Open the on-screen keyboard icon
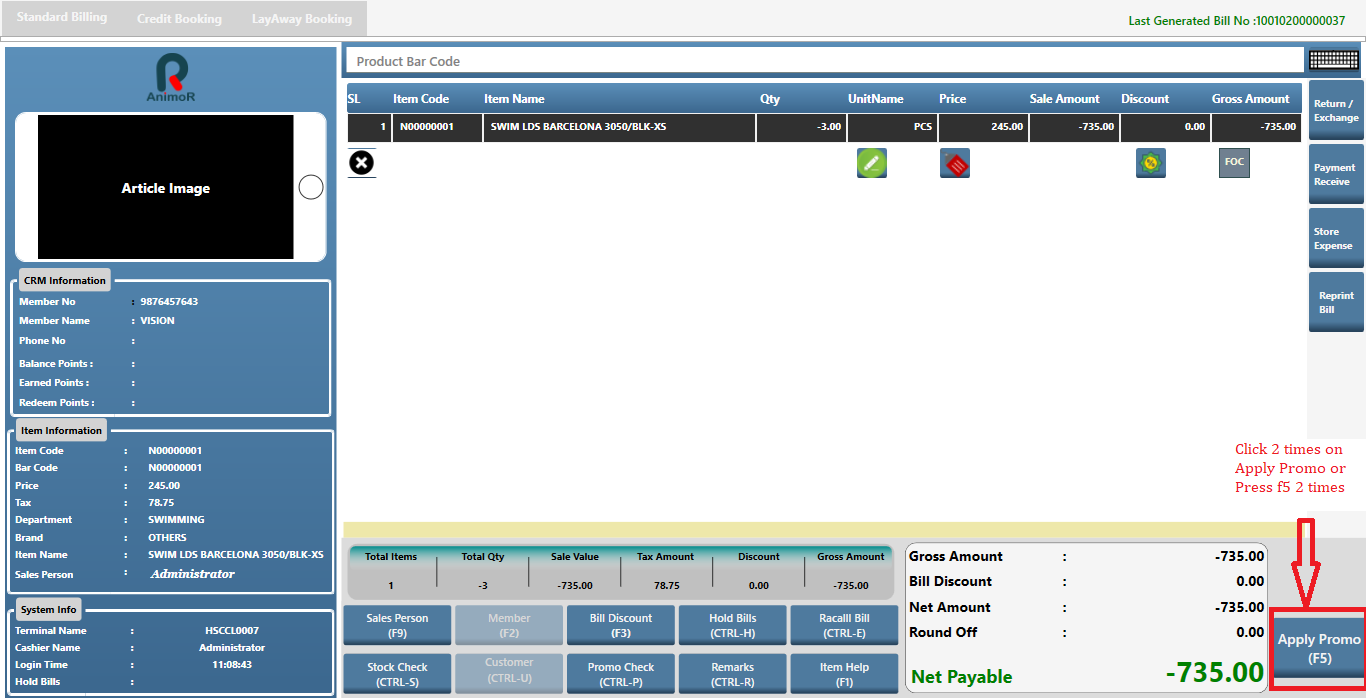This screenshot has width=1366, height=699. coord(1334,60)
